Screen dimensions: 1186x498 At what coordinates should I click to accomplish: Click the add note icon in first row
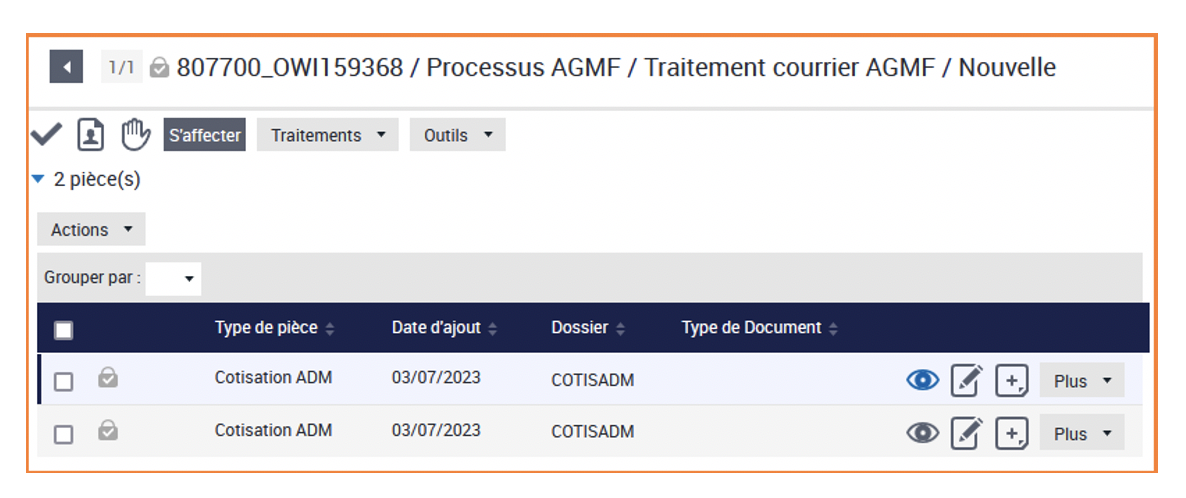pos(1012,381)
